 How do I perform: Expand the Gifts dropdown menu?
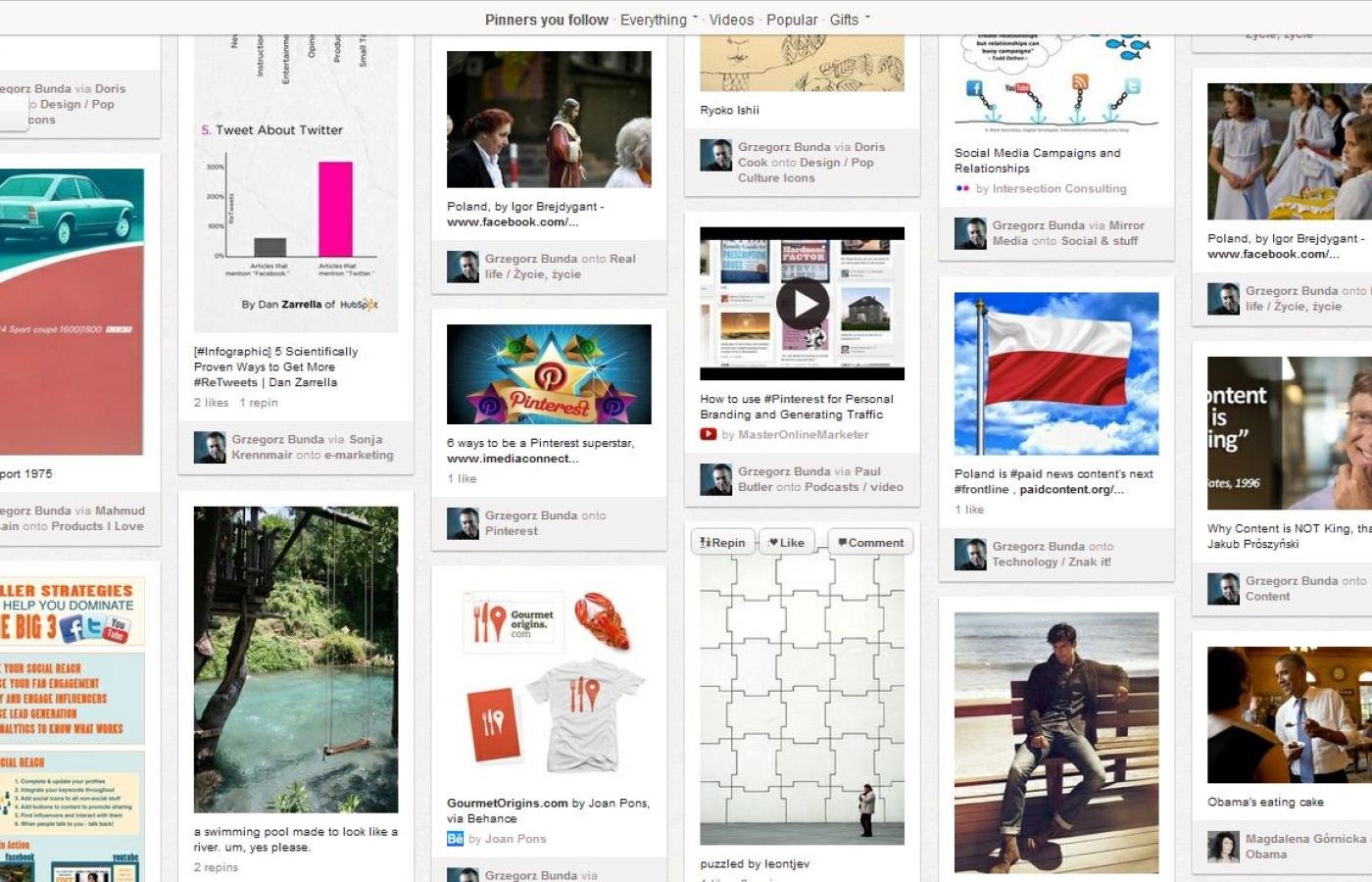pos(850,20)
